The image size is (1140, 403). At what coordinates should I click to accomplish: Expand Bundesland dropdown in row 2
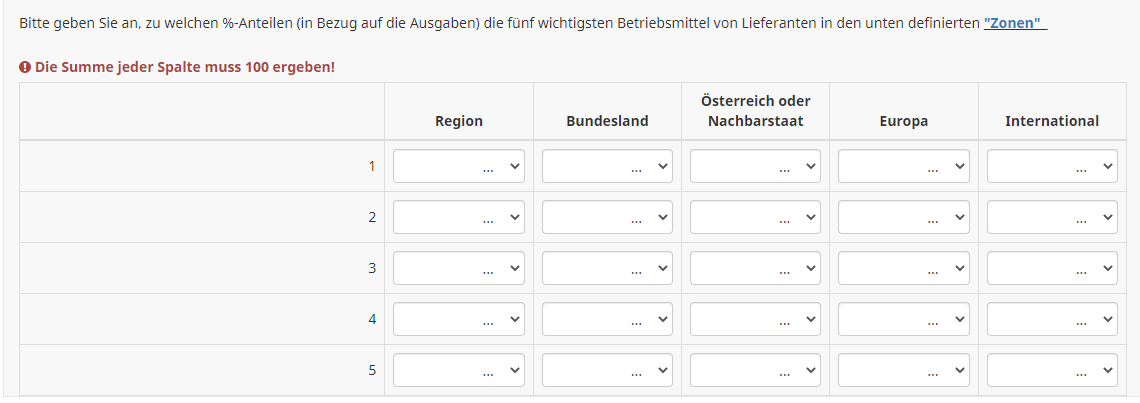click(x=607, y=218)
